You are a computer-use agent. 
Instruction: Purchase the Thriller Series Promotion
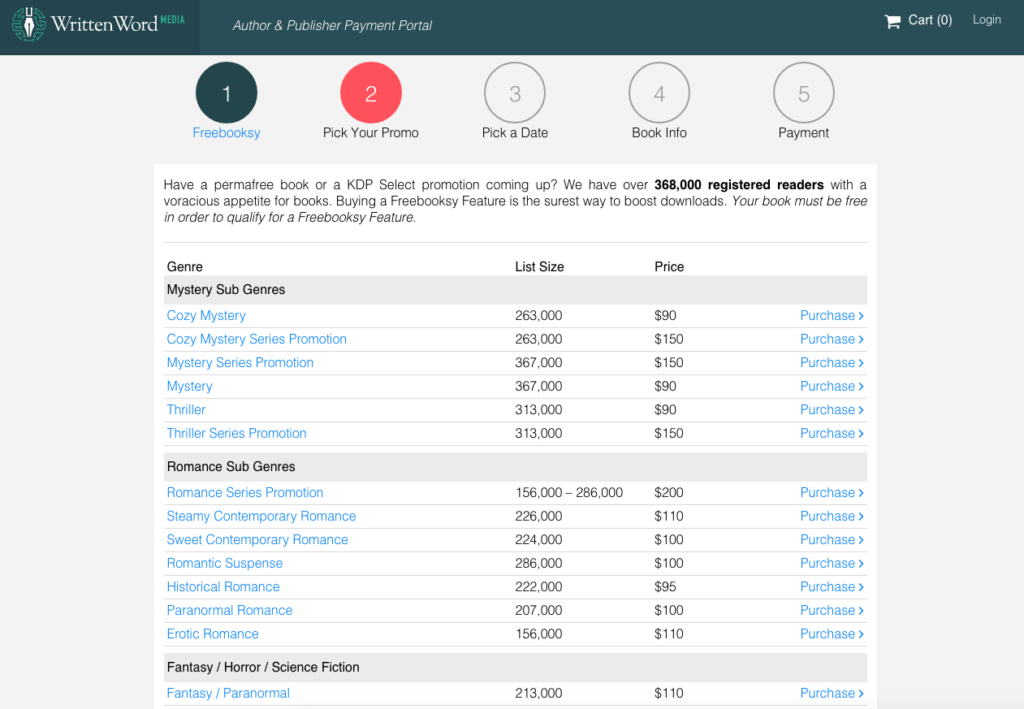[x=831, y=433]
